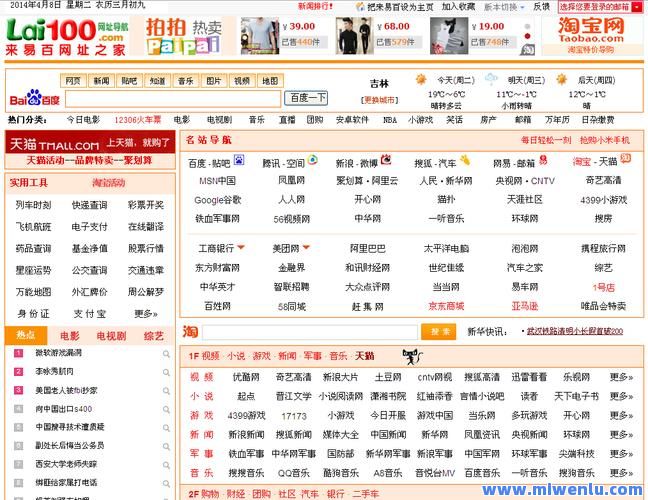
Task: Open the 天猫 Tmall.com red banner
Action: pyautogui.click(x=90, y=143)
